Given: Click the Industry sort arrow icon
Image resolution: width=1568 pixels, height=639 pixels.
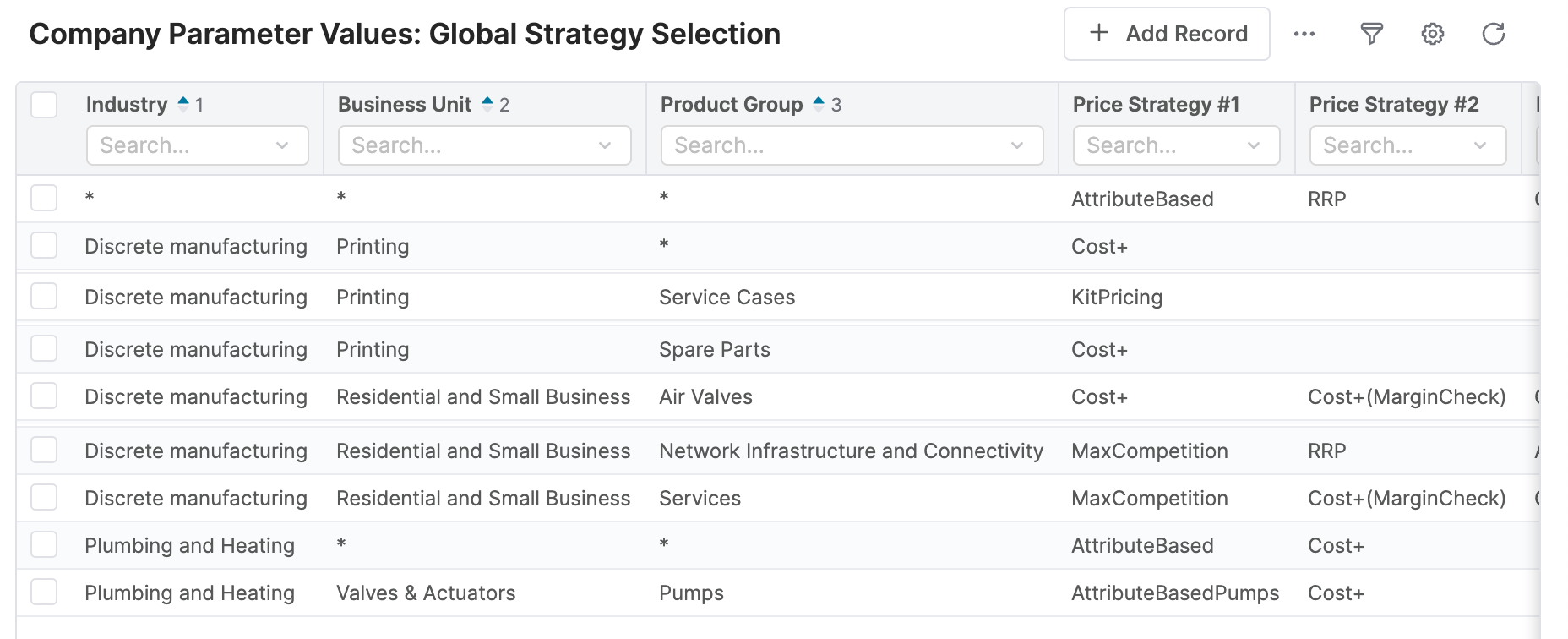Looking at the screenshot, I should coord(183,105).
